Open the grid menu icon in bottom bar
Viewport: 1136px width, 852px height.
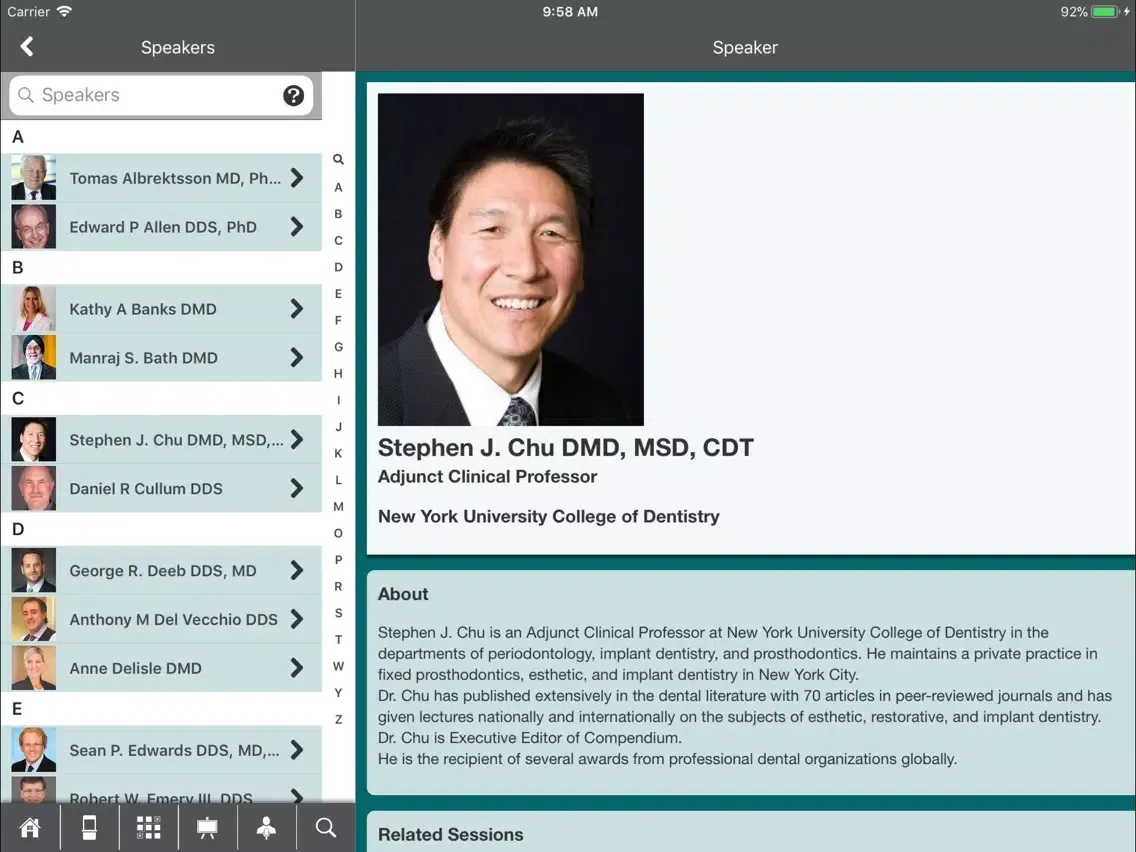tap(149, 827)
